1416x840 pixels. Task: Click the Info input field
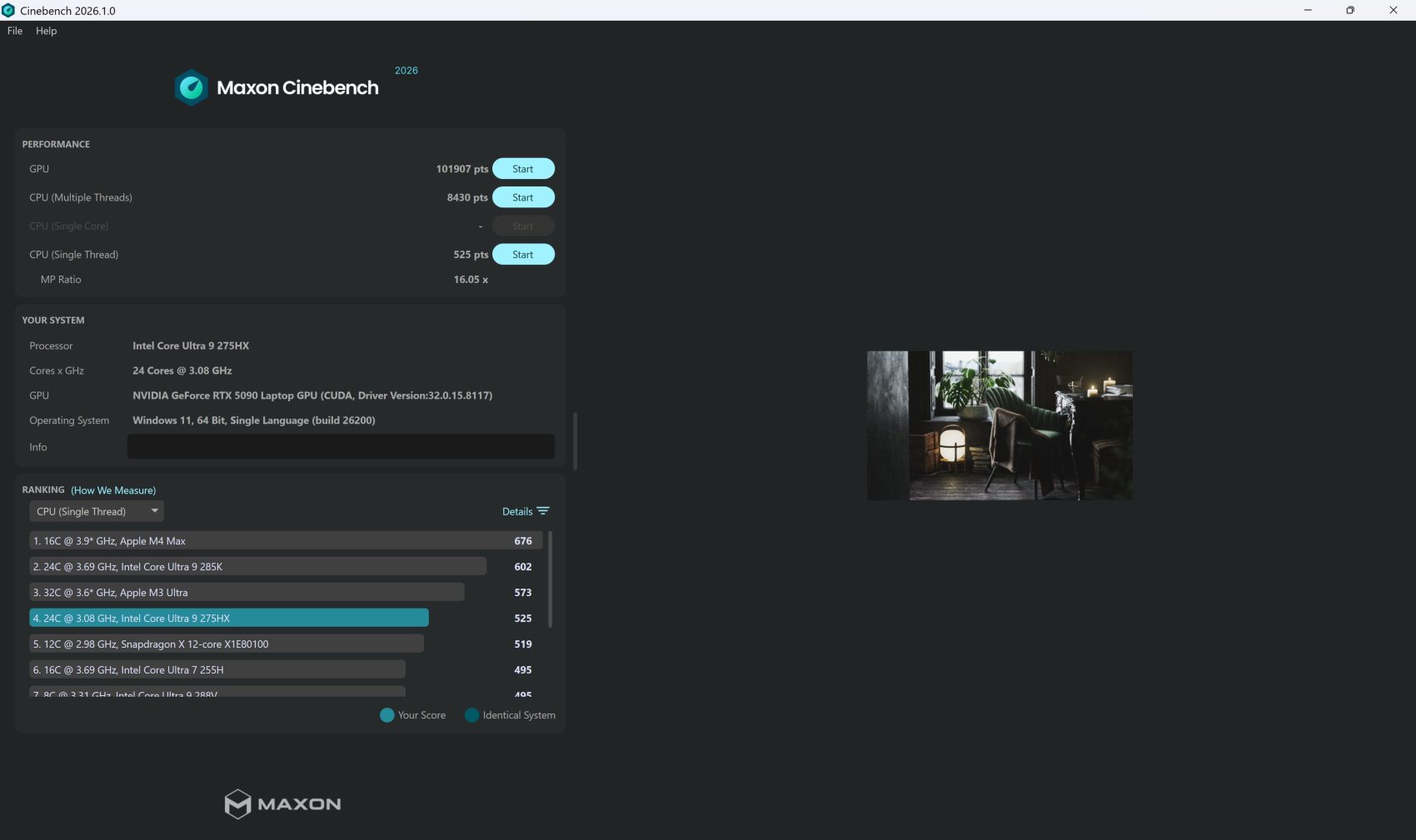(341, 446)
